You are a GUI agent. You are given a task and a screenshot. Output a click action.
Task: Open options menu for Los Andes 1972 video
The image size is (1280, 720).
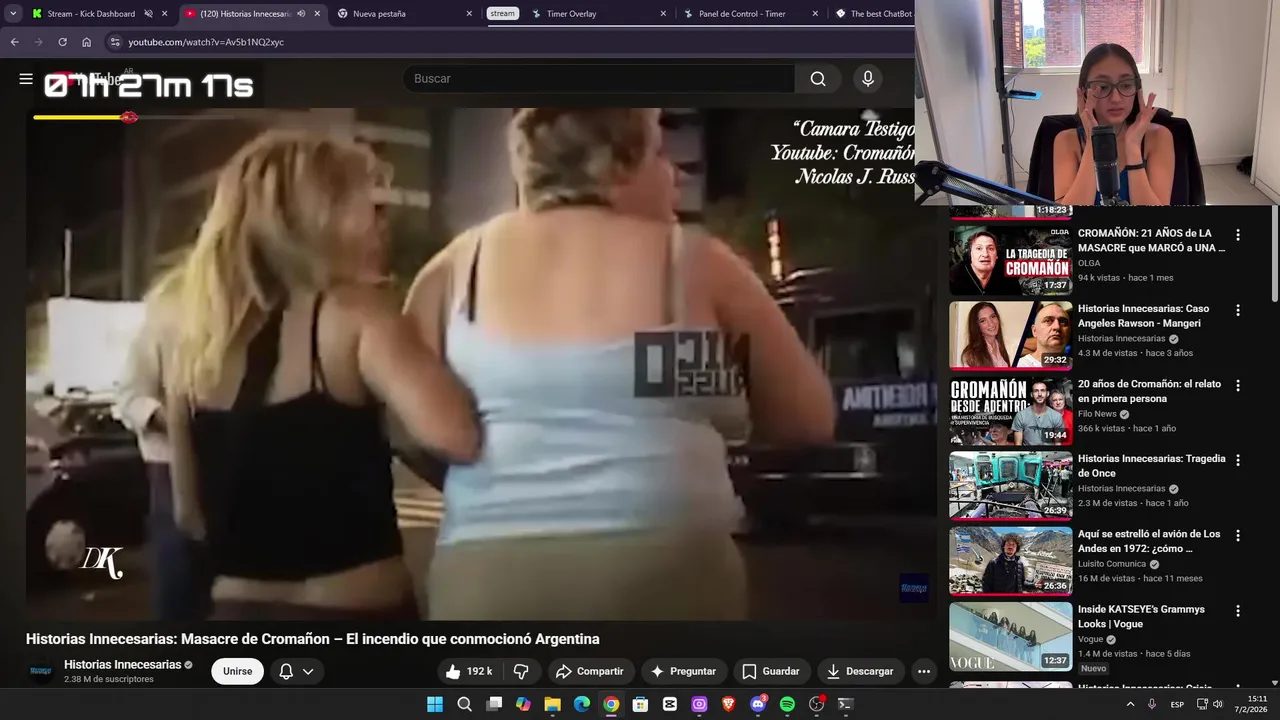tap(1238, 535)
